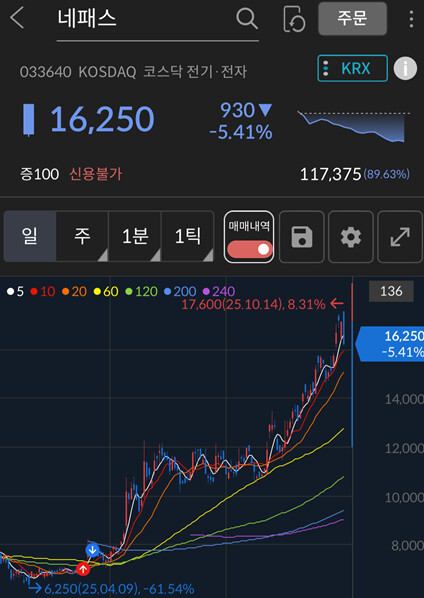
Task: Show stock info via the i icon
Action: coord(405,69)
